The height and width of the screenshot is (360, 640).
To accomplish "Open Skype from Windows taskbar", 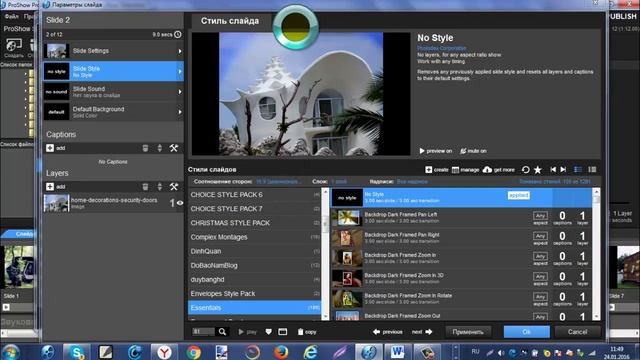I will 77,352.
